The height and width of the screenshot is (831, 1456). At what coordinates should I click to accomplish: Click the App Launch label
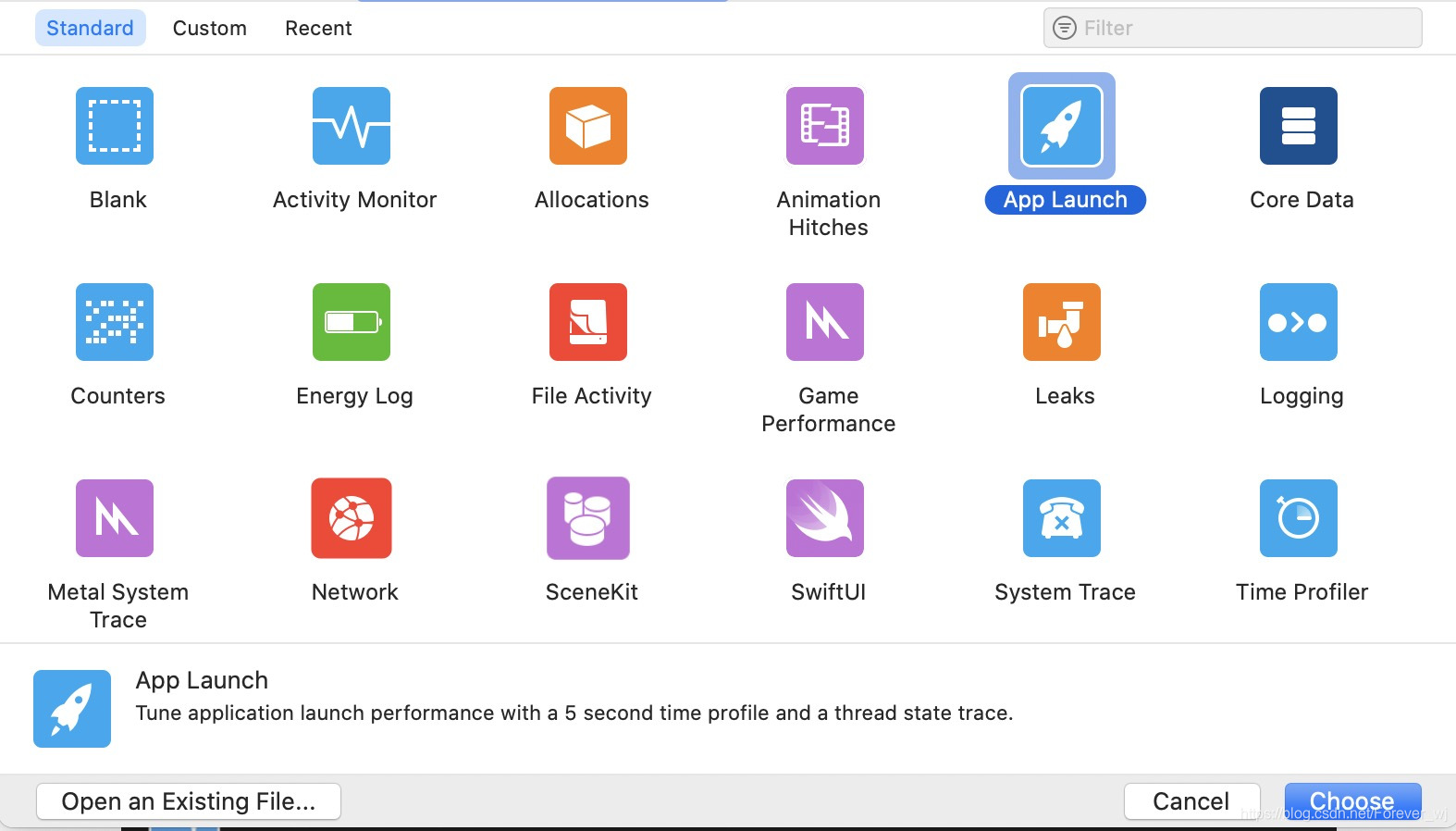click(x=1066, y=200)
